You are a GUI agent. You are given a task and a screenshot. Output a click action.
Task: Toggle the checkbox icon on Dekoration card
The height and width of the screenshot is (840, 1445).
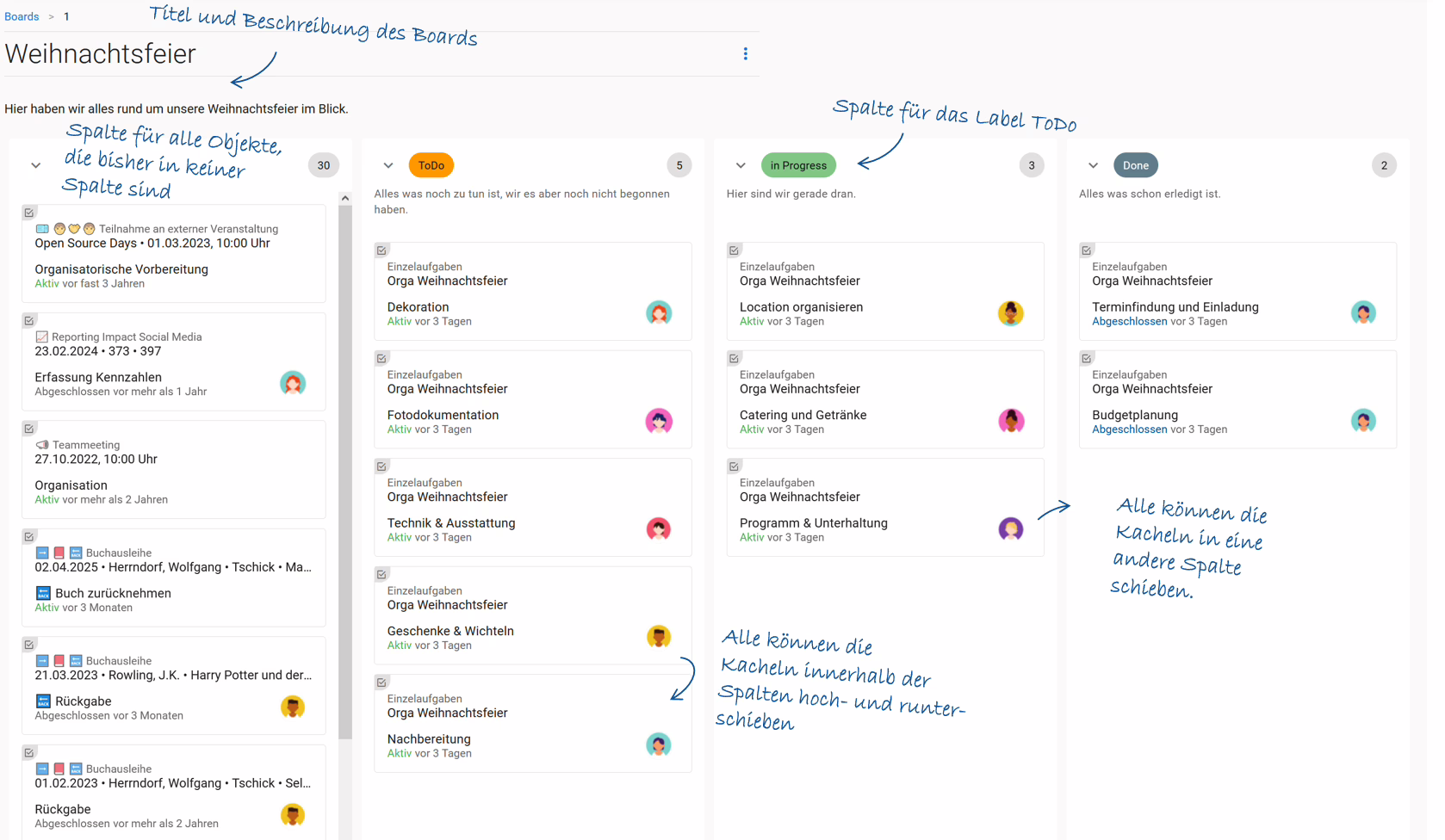point(381,250)
